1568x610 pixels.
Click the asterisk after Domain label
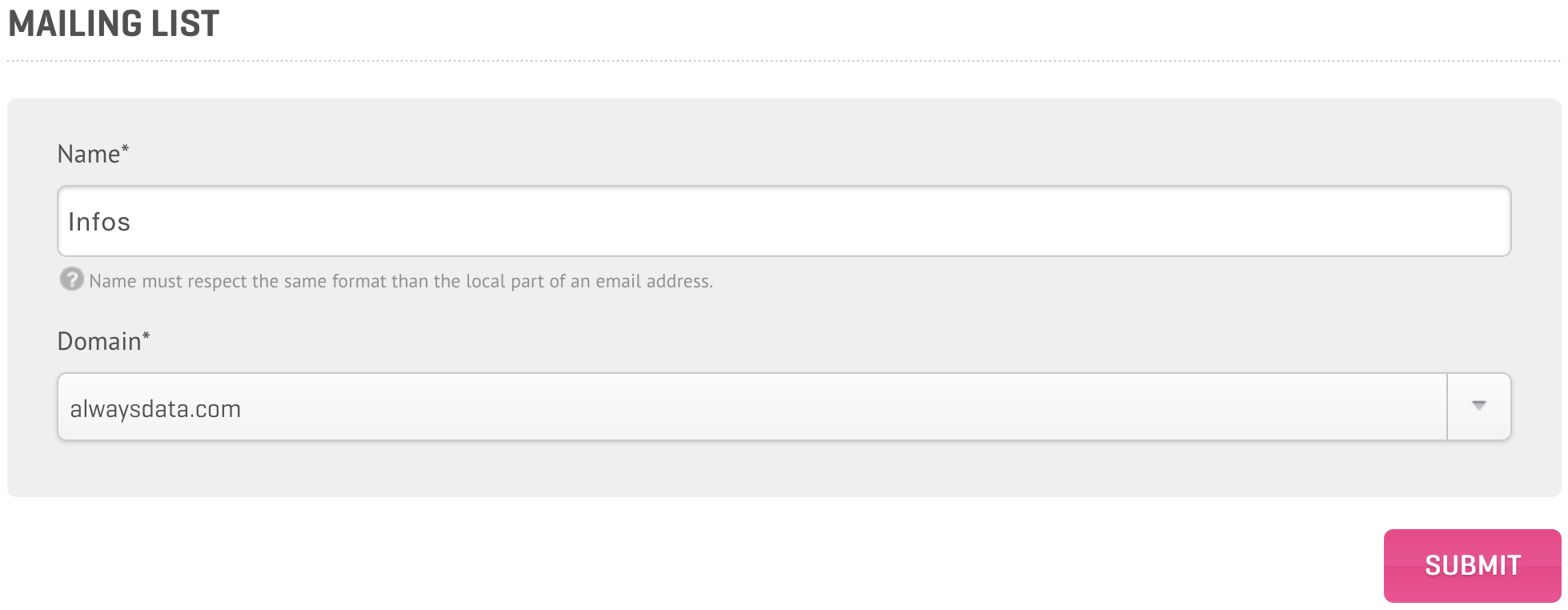[x=146, y=335]
